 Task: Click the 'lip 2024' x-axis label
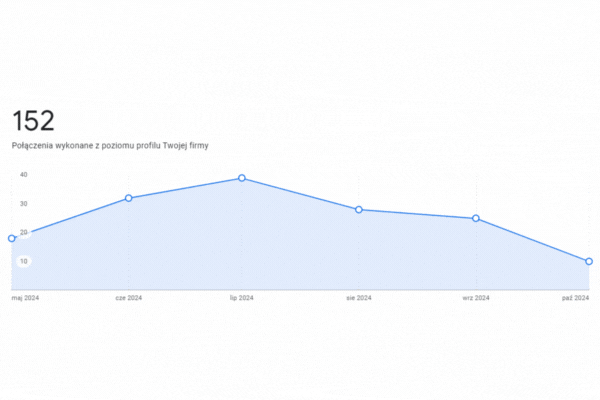242,297
